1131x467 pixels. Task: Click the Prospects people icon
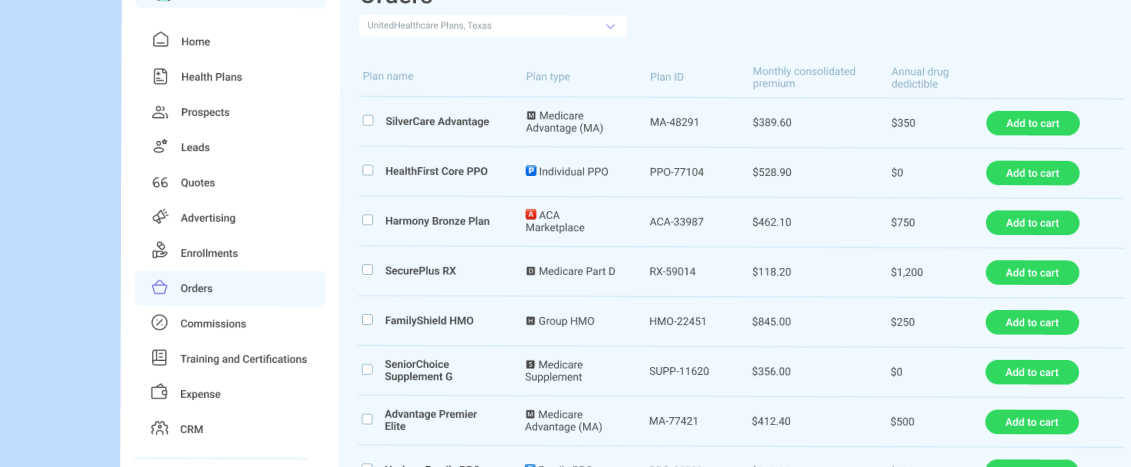160,112
